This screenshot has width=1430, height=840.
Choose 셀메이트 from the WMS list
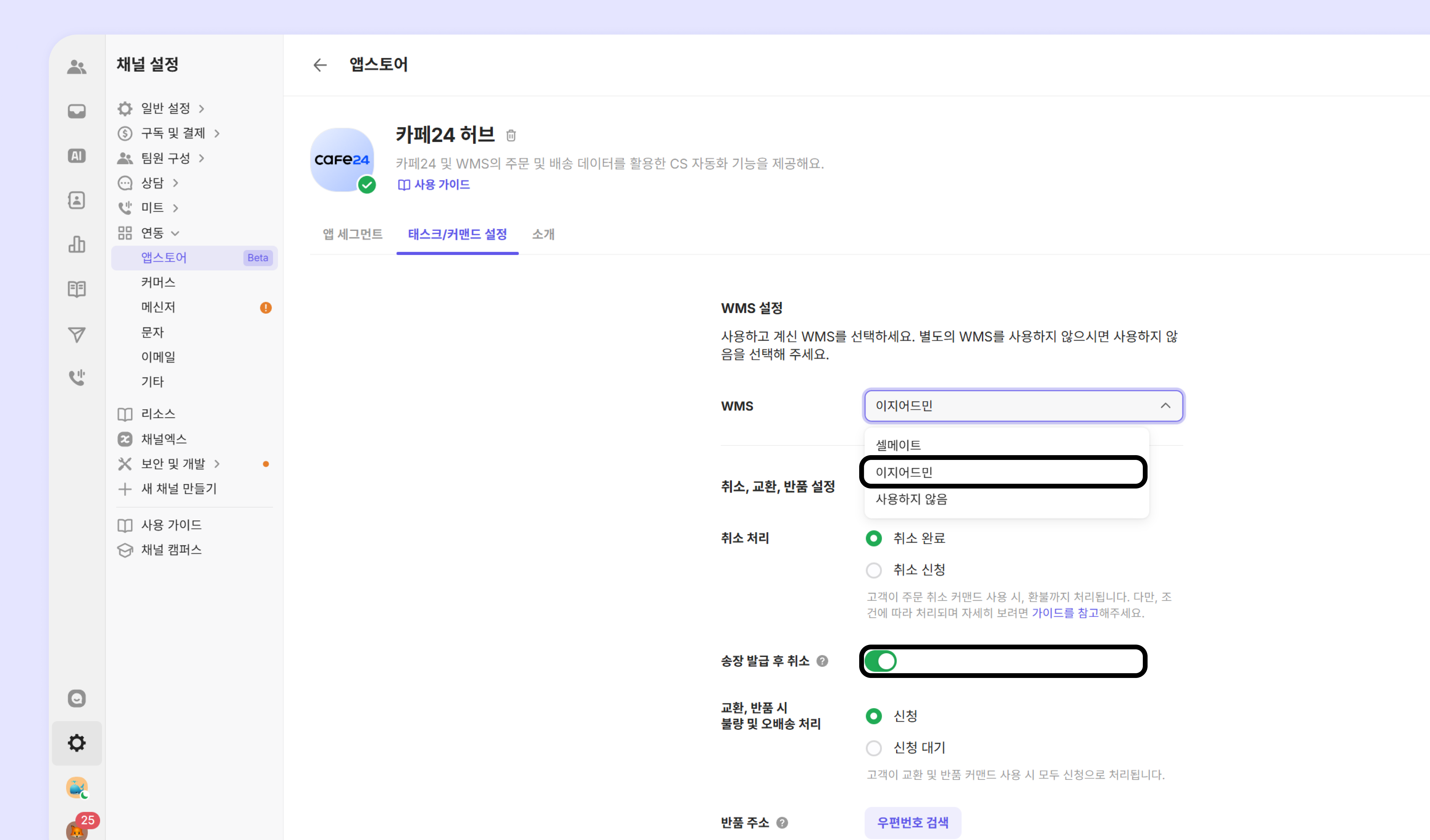898,445
